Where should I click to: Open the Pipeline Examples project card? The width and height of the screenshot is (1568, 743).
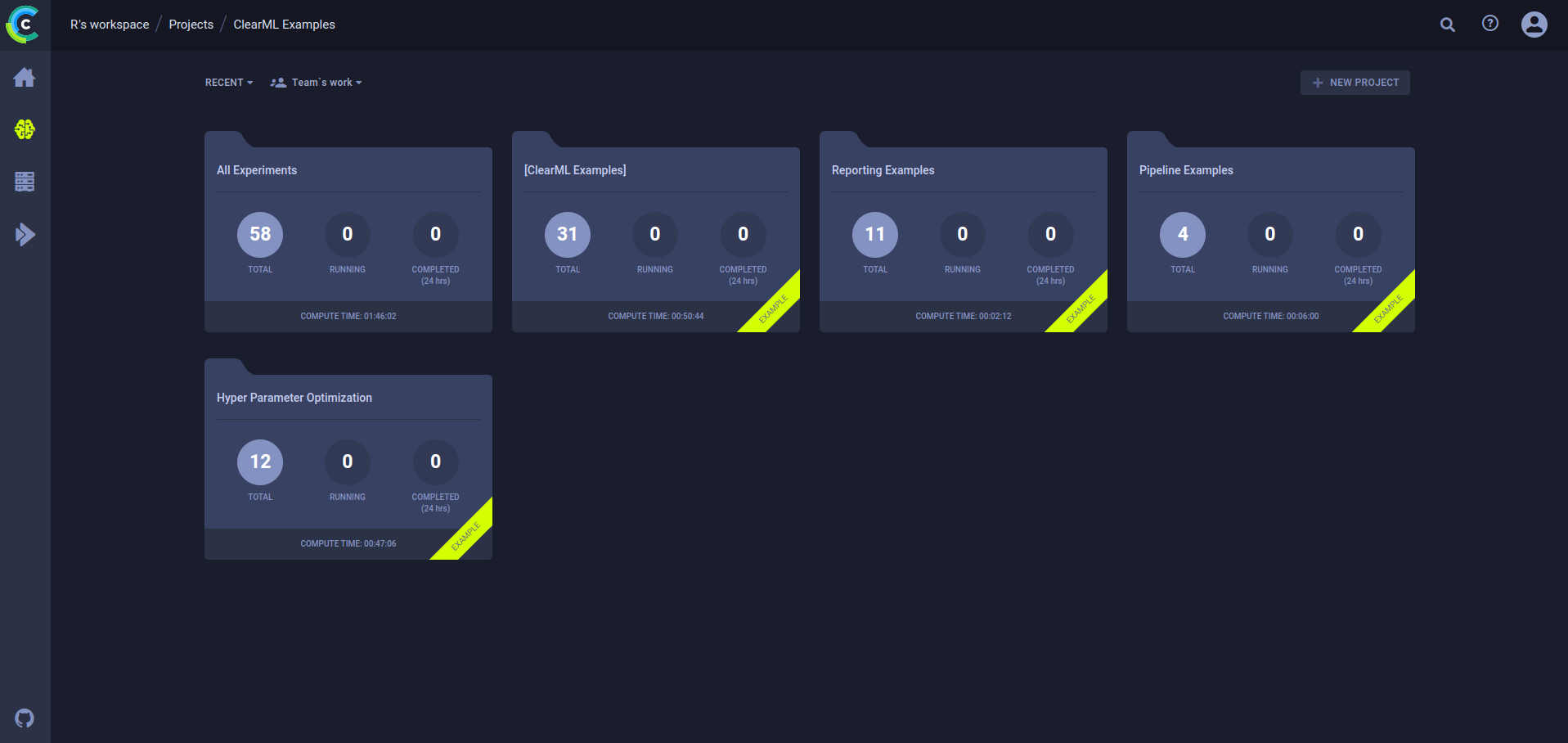tap(1271, 232)
